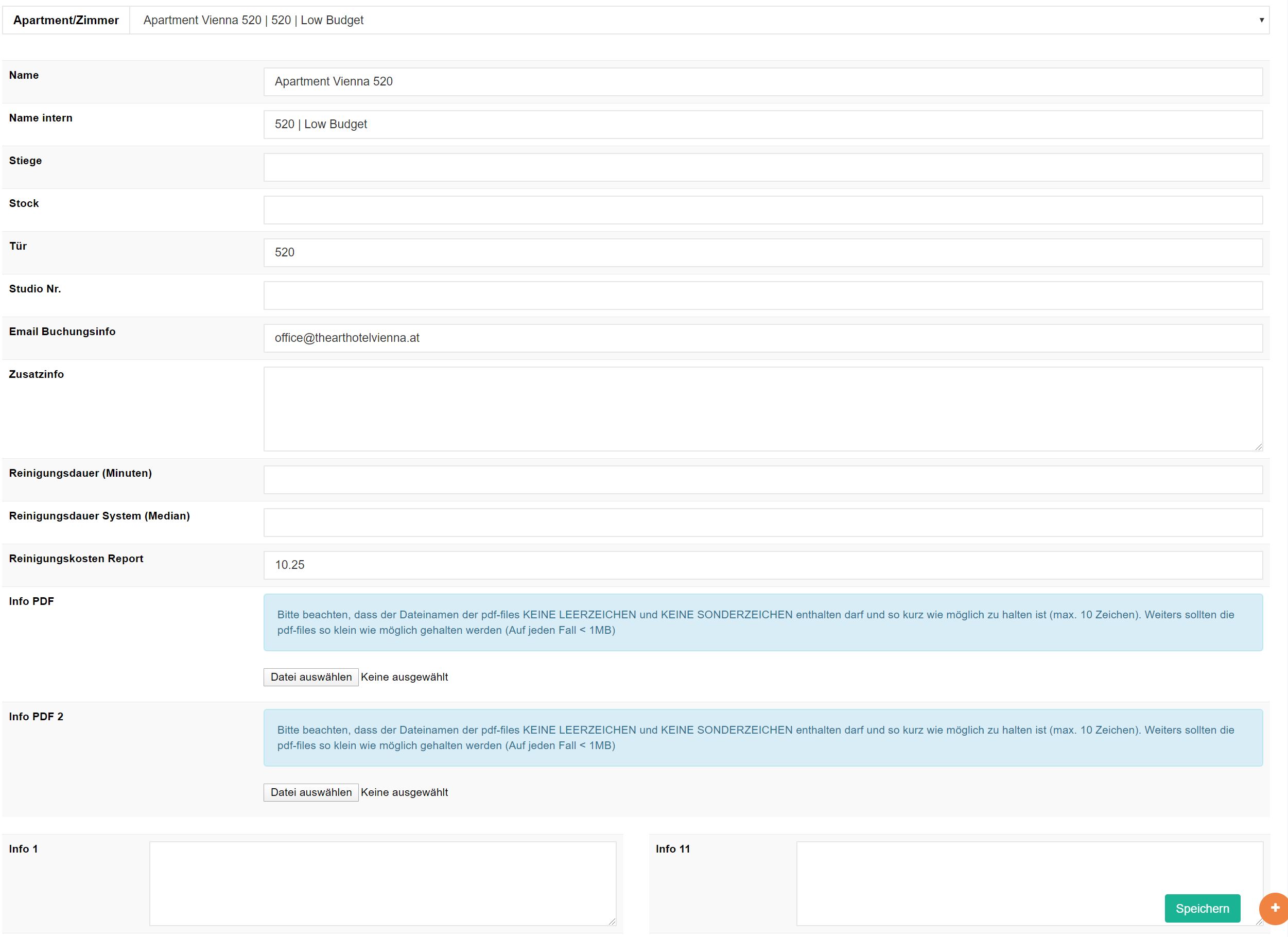Focus the Name input field
The height and width of the screenshot is (937, 1288).
click(763, 82)
